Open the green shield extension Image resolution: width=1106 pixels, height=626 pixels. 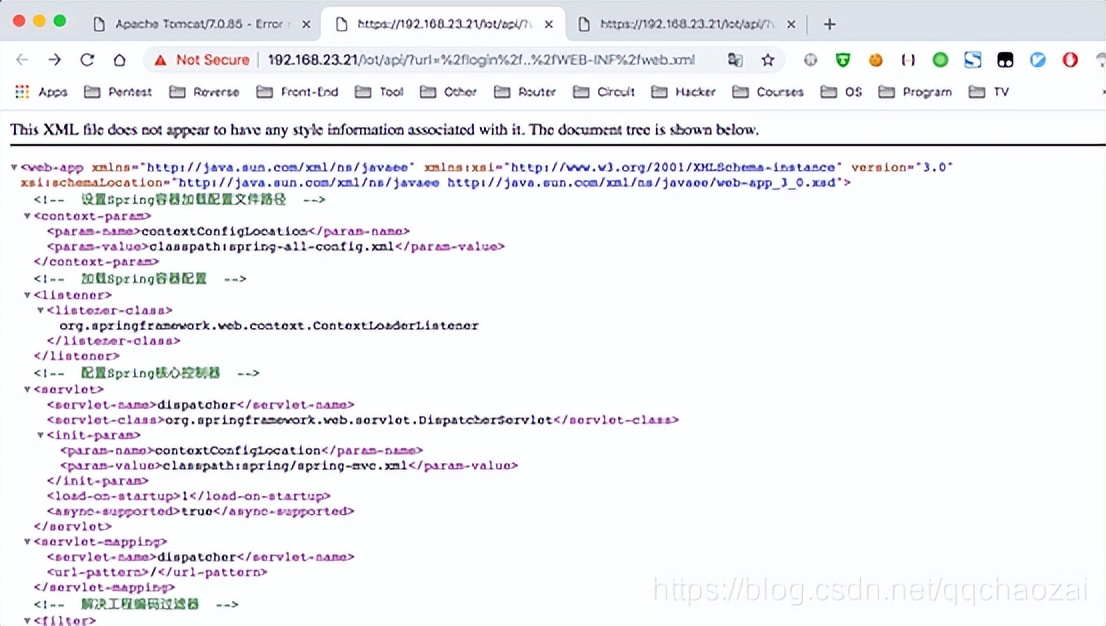843,60
